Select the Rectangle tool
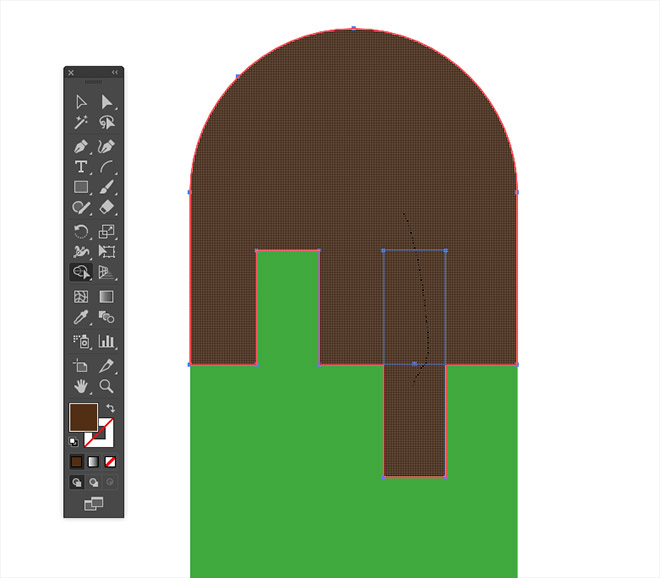Screen dimensions: 660x578 [81, 187]
